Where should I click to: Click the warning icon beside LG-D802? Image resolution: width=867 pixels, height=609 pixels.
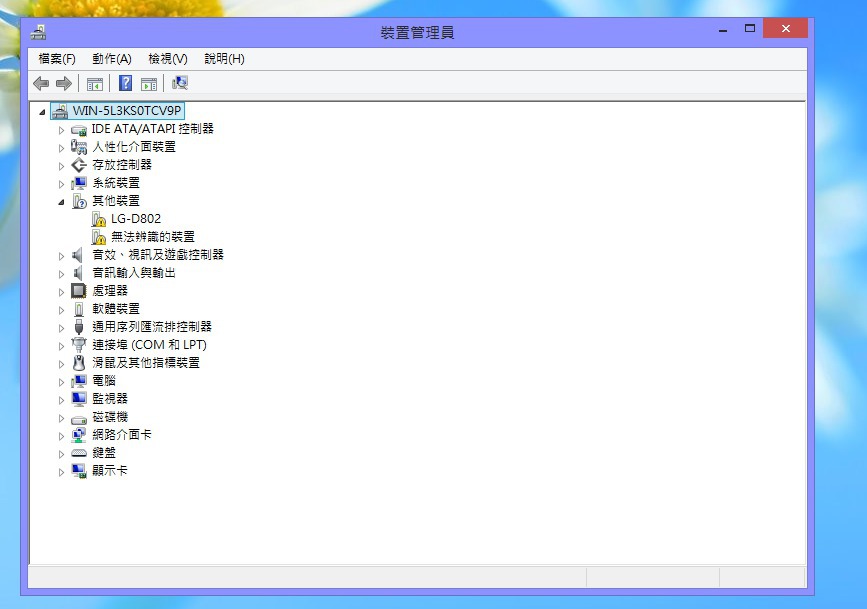click(x=98, y=219)
